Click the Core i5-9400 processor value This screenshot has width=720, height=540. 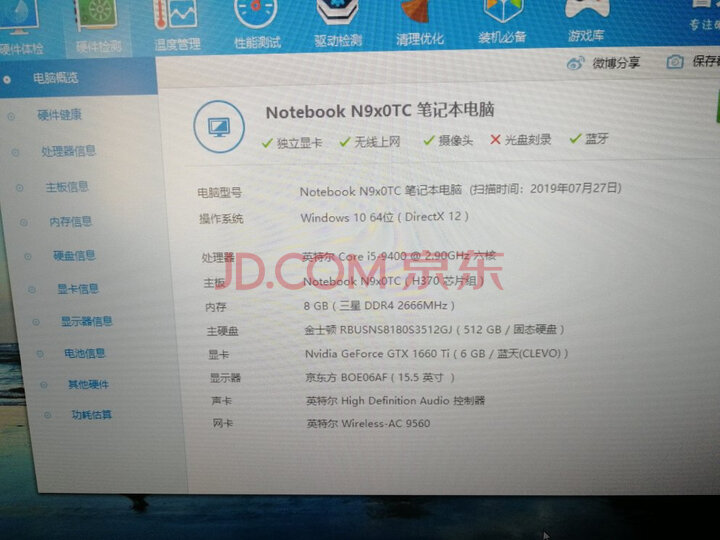click(x=399, y=255)
